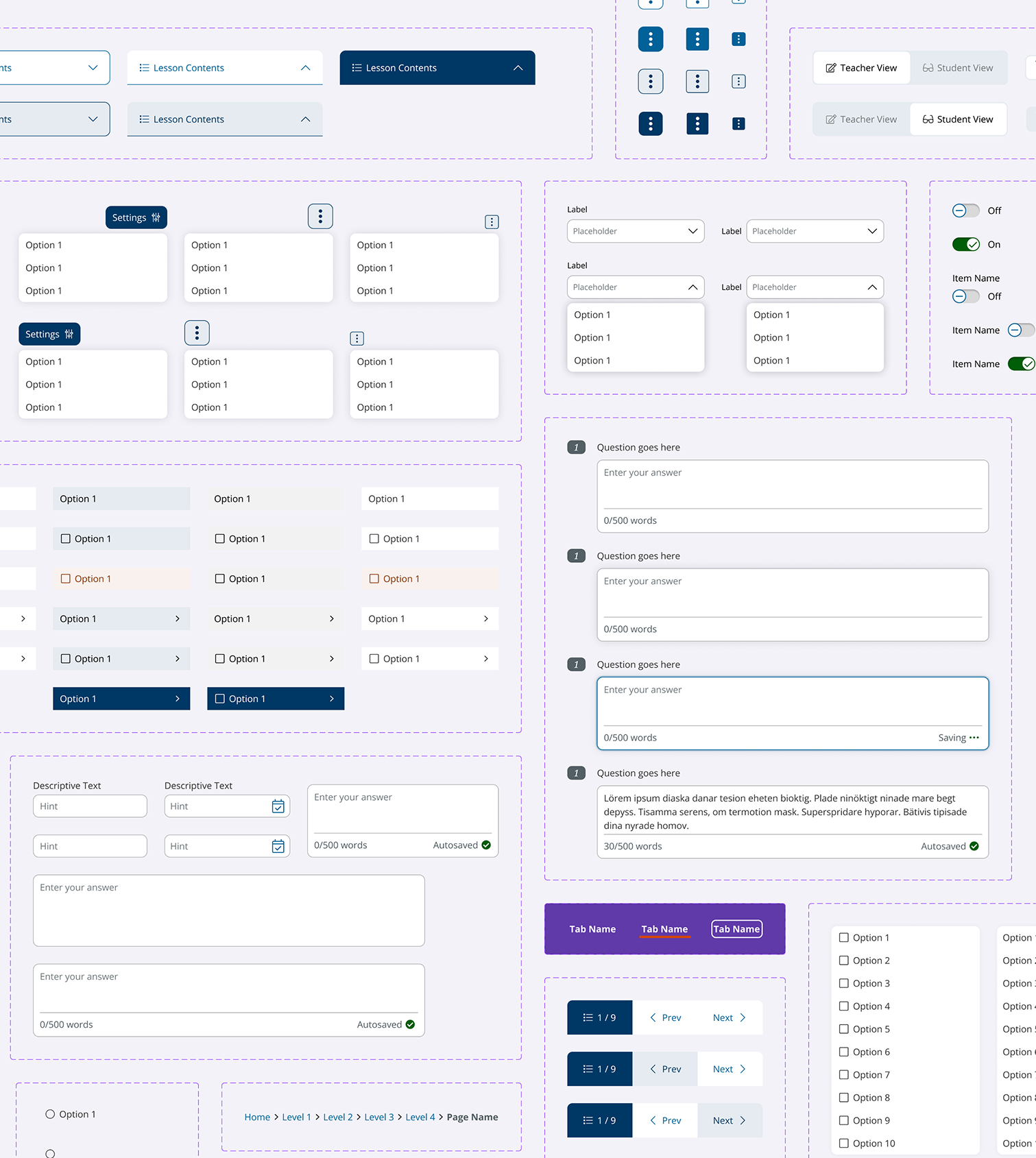Click the green Autosaved checkmark under the Lorem ipsum answer
Screen dimensions: 1036x1158
pyautogui.click(x=974, y=846)
